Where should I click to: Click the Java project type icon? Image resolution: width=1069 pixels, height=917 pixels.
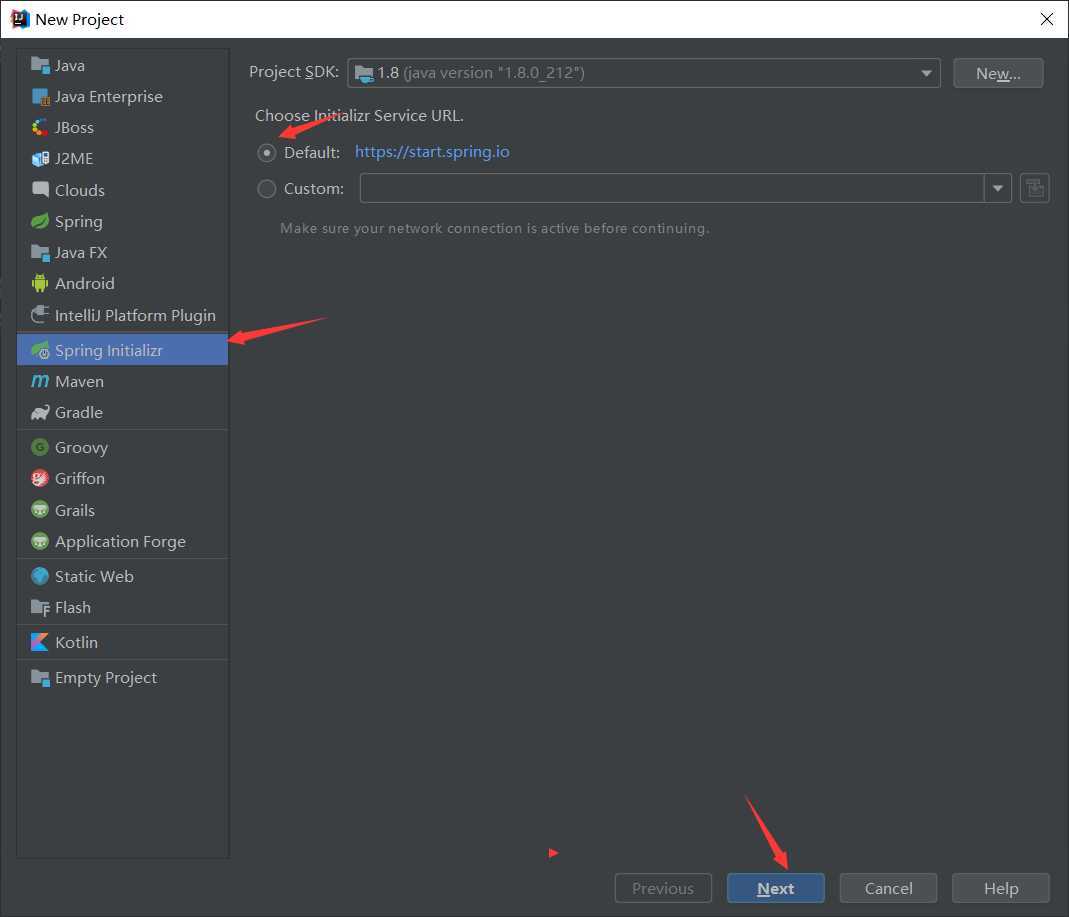coord(40,65)
